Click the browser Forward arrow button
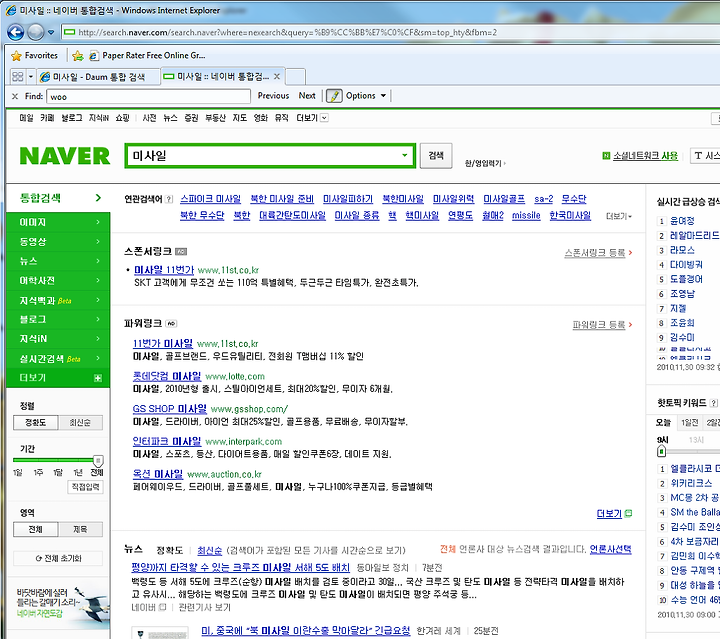Image resolution: width=720 pixels, height=639 pixels. (x=36, y=32)
